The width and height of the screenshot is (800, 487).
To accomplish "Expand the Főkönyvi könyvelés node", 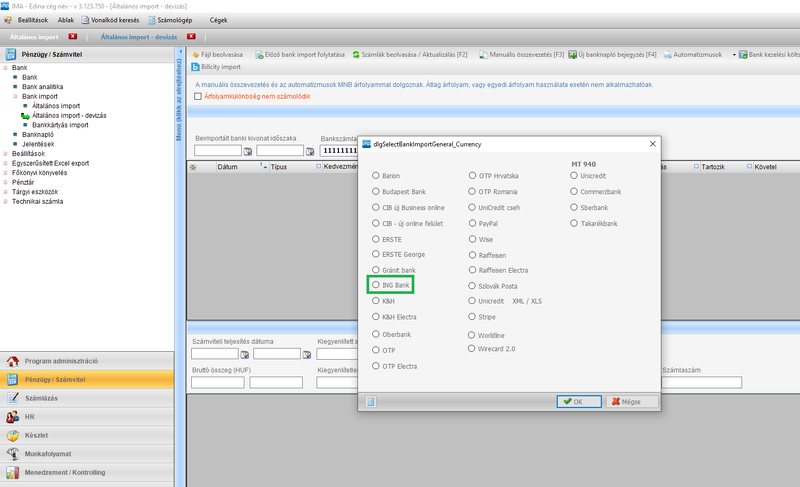I will point(5,172).
